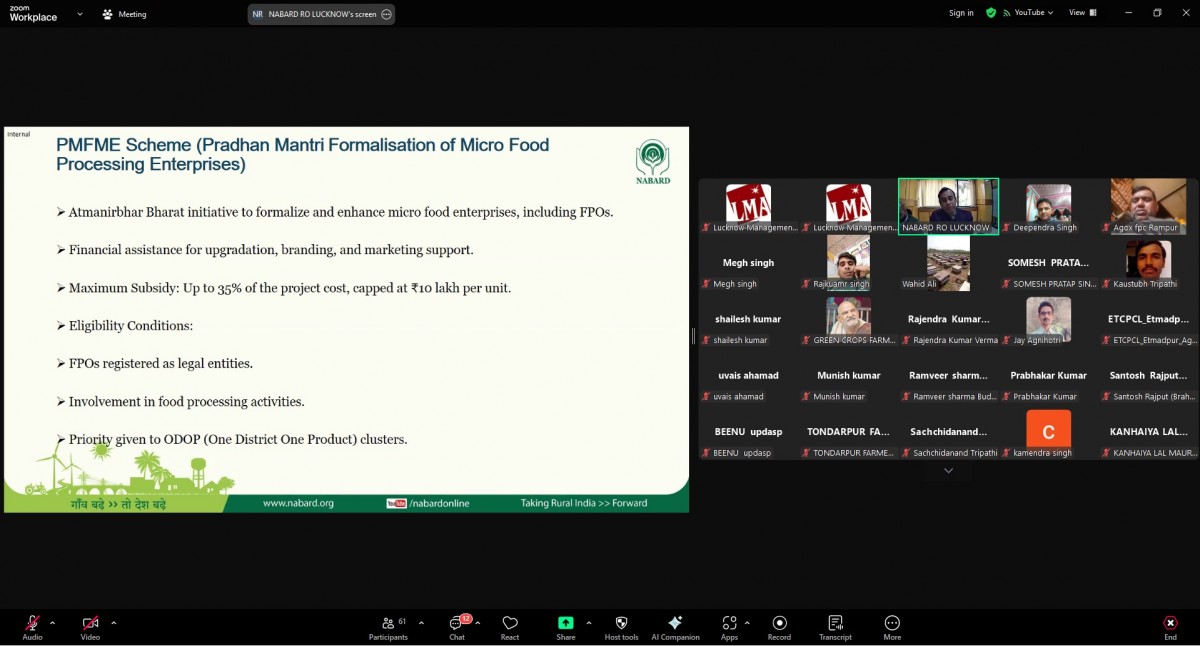Select Kaustubh Tripathi's video tile
Image resolution: width=1200 pixels, height=646 pixels.
tap(1148, 263)
